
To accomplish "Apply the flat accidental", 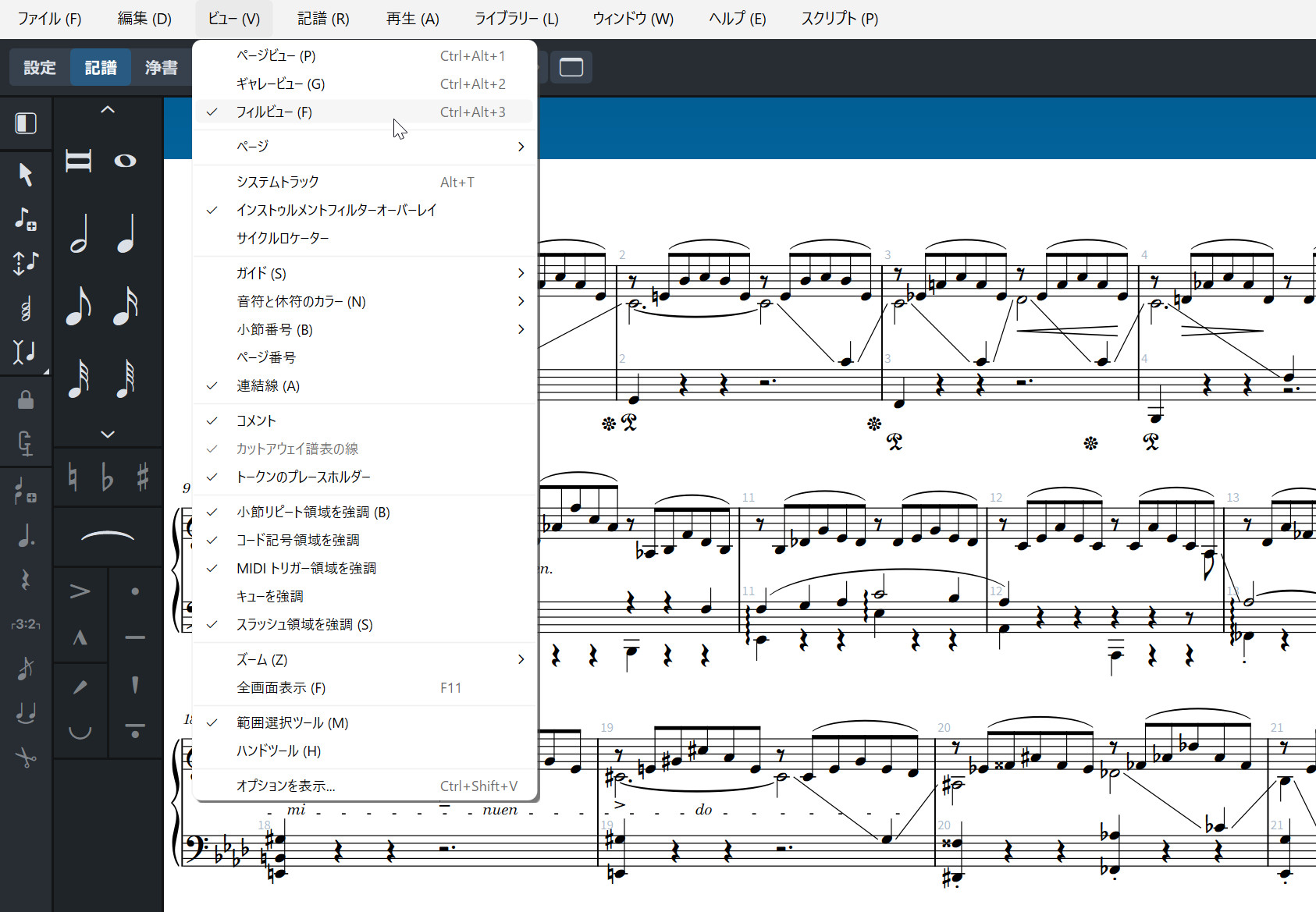I will click(x=108, y=477).
